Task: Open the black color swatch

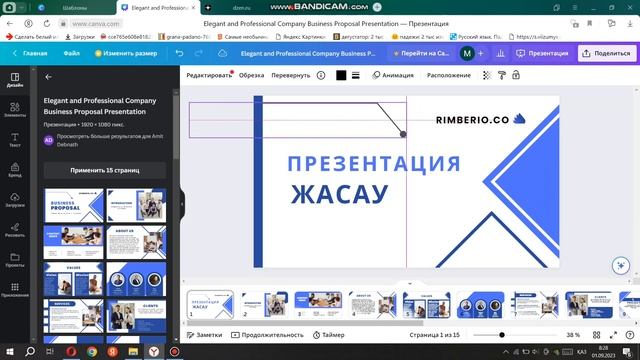Action: point(341,75)
